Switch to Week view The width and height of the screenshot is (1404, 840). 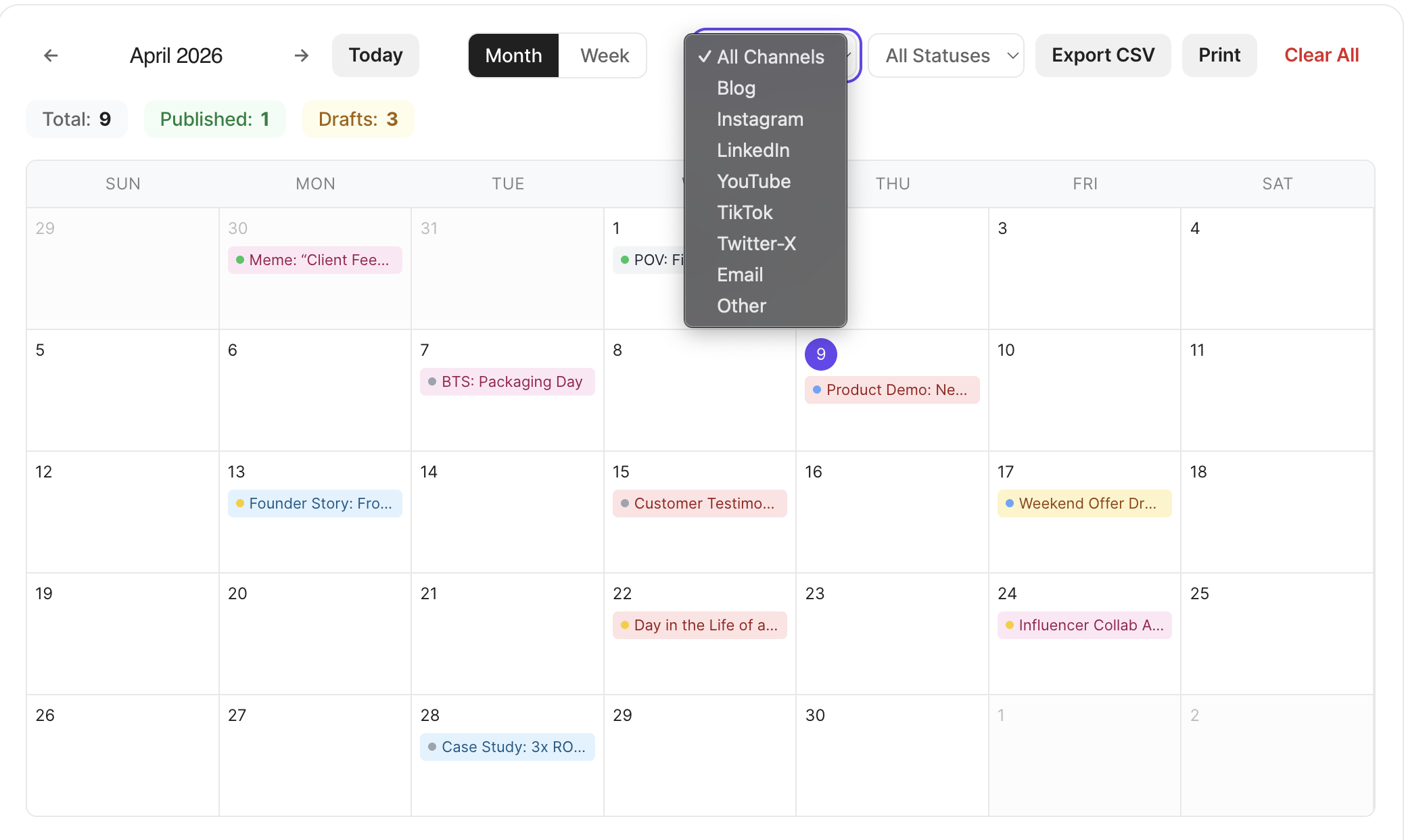tap(603, 55)
